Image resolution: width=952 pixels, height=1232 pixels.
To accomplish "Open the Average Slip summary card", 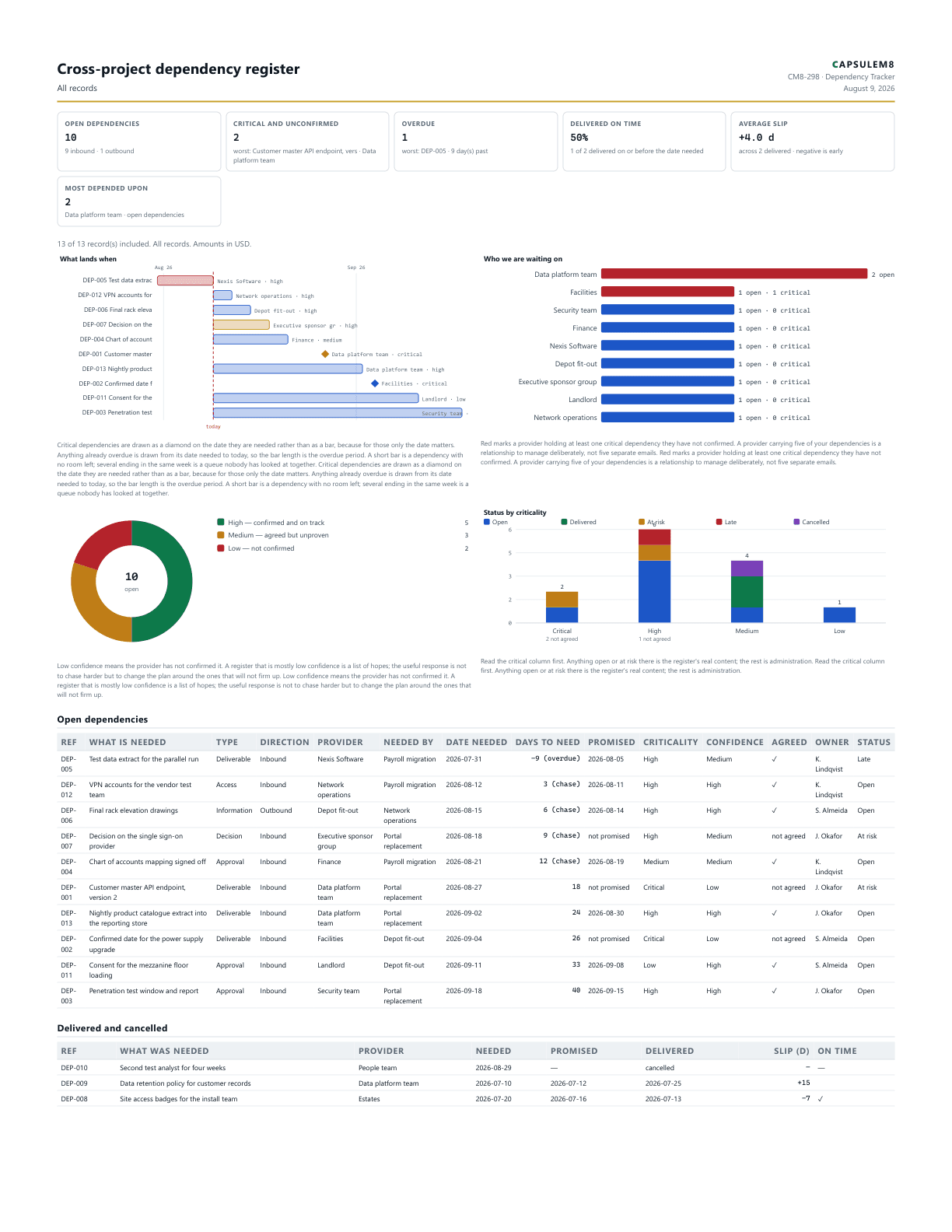I will (x=813, y=142).
